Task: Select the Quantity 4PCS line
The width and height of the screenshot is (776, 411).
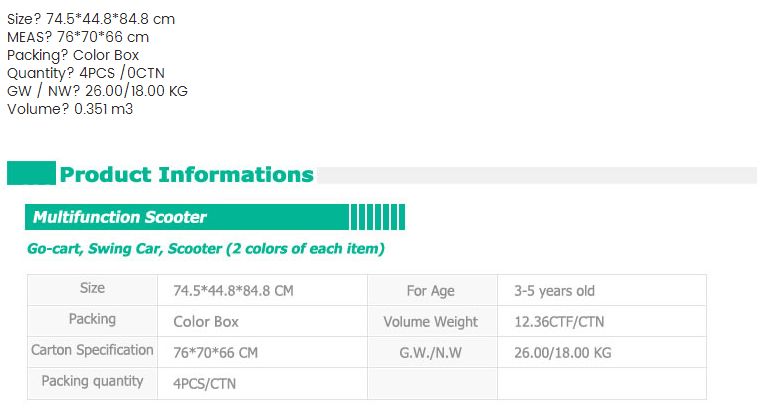Action: pos(86,73)
